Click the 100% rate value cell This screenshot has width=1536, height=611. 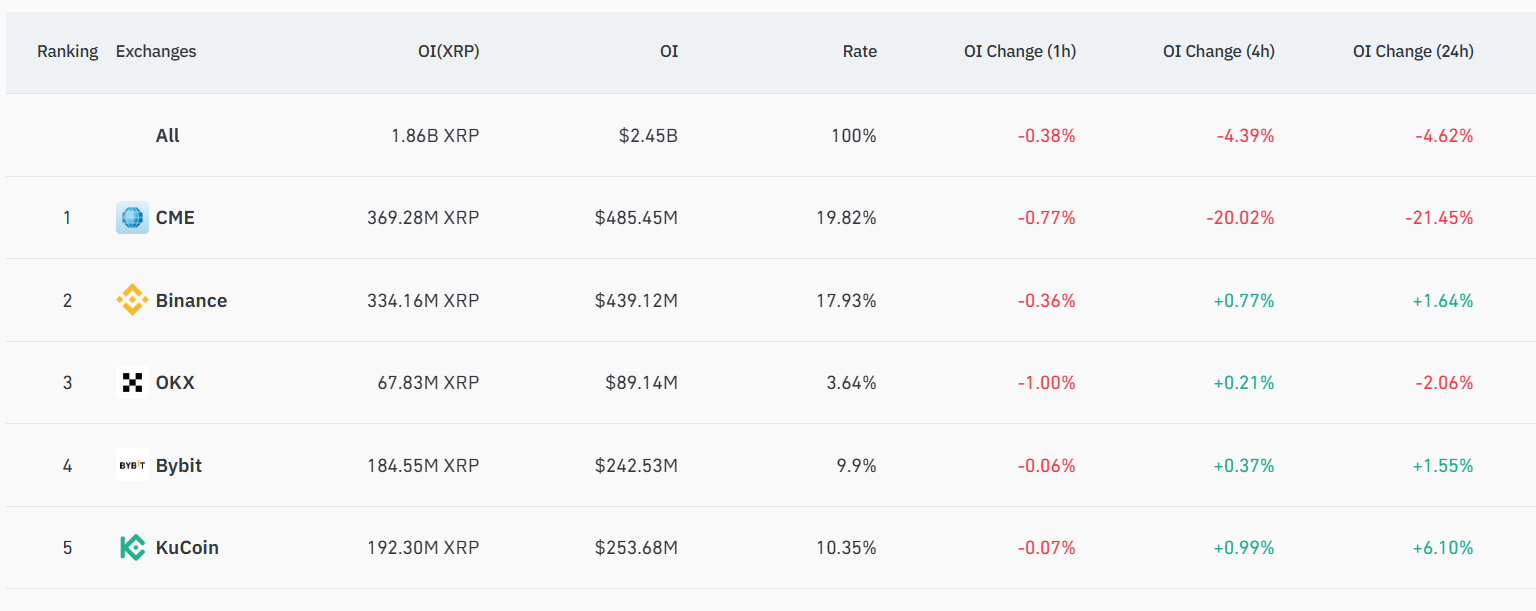tap(855, 135)
